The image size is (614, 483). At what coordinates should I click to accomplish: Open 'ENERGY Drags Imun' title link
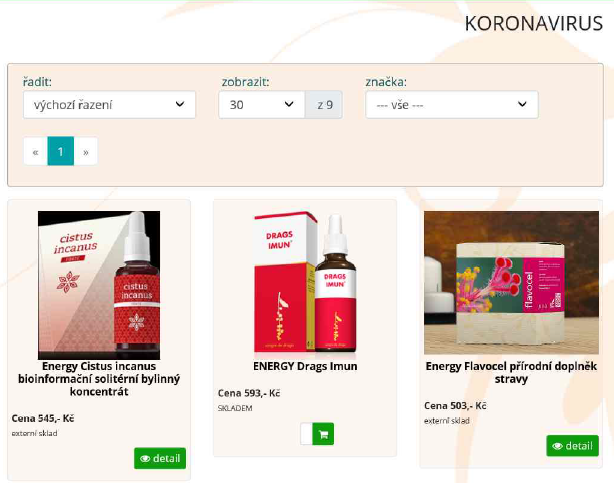pos(305,366)
